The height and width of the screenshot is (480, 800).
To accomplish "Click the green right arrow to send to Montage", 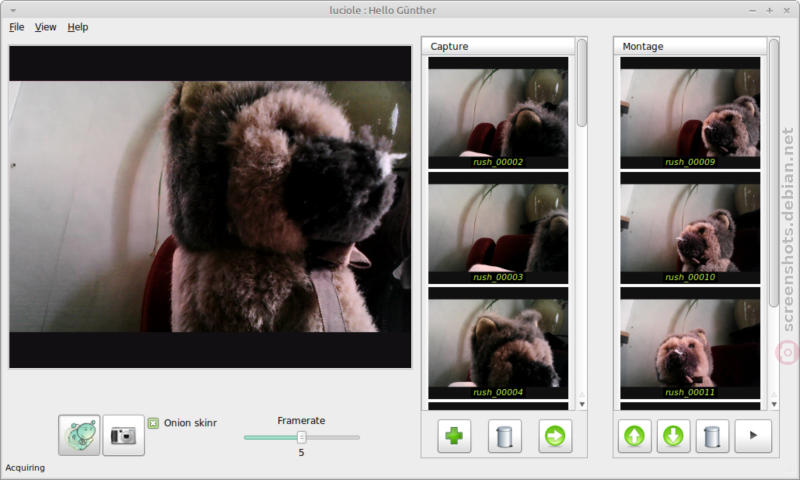I will click(555, 436).
